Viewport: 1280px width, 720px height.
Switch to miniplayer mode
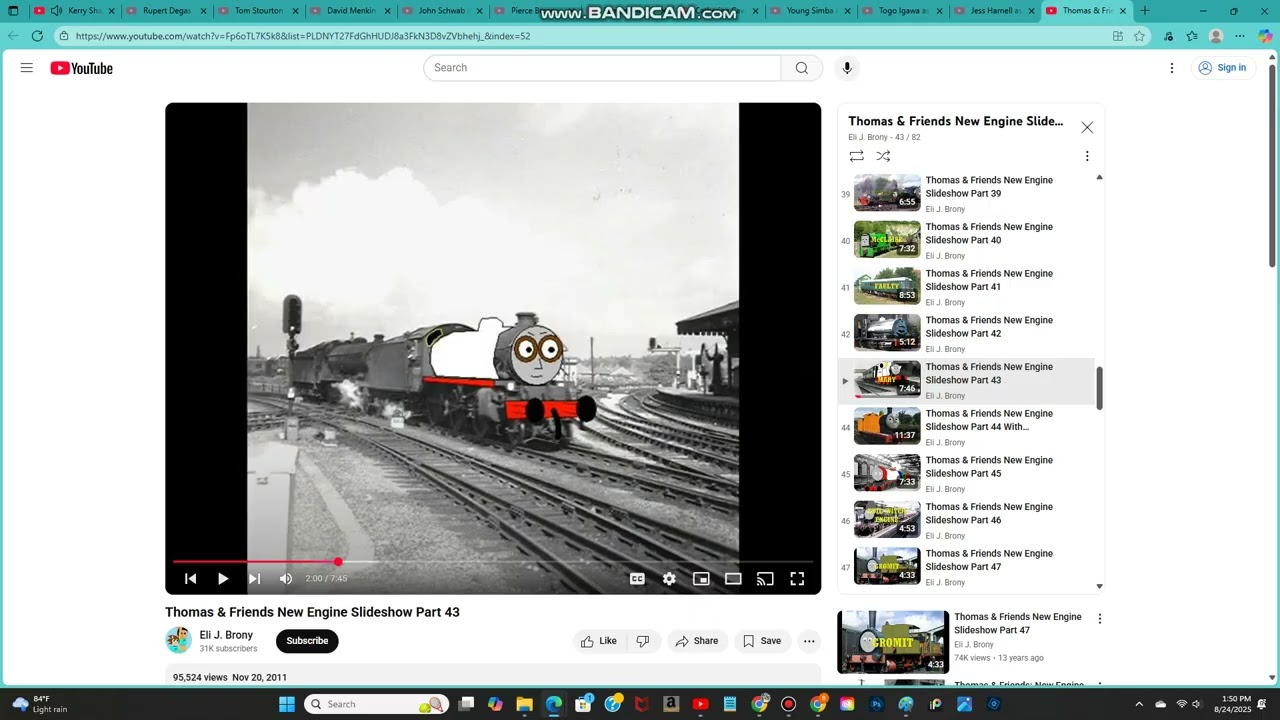(x=701, y=579)
